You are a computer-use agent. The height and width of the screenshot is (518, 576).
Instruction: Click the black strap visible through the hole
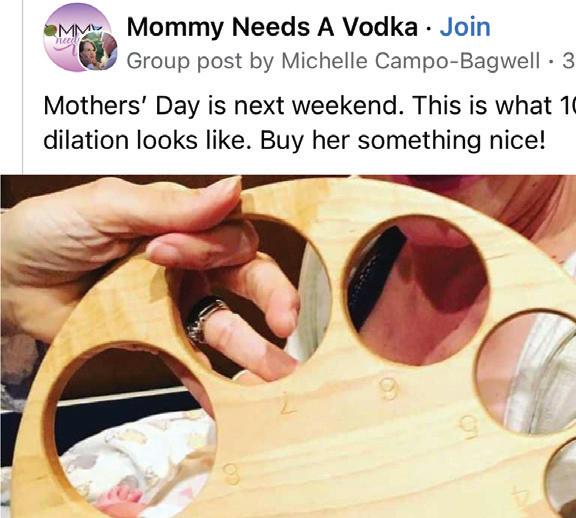coord(375,277)
